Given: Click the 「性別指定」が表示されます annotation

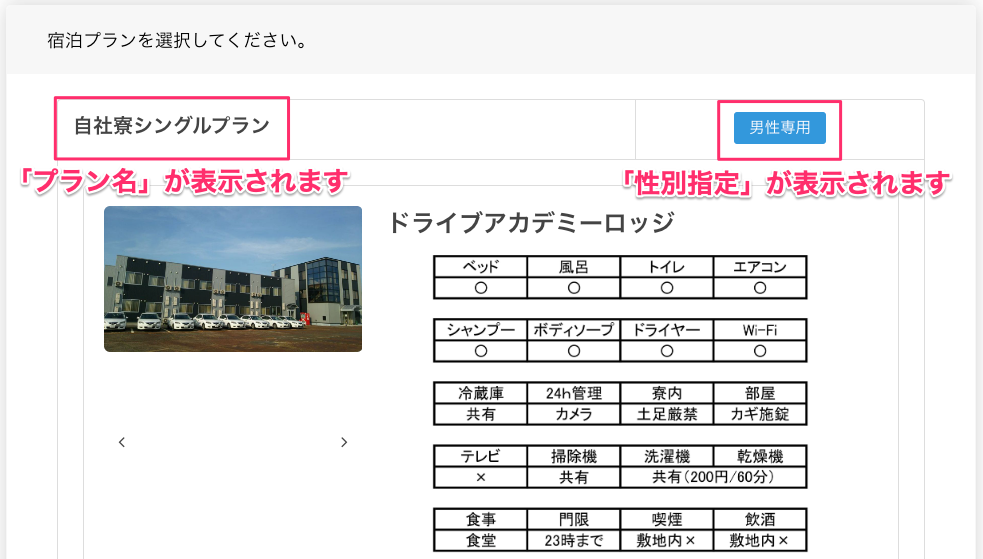Looking at the screenshot, I should point(783,183).
